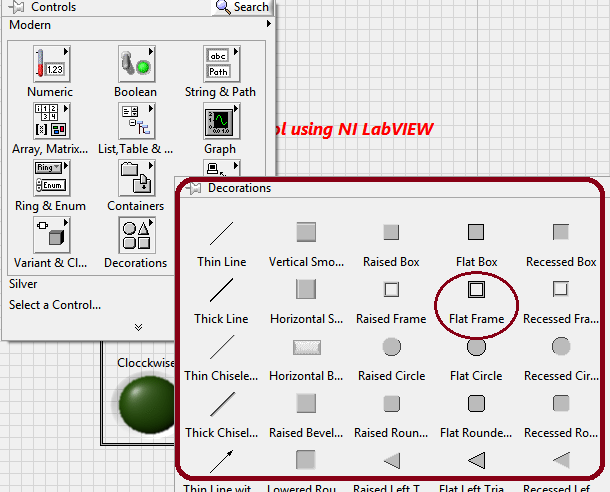This screenshot has width=610, height=492.
Task: Toggle the green Clockwise LED button
Action: pos(147,404)
